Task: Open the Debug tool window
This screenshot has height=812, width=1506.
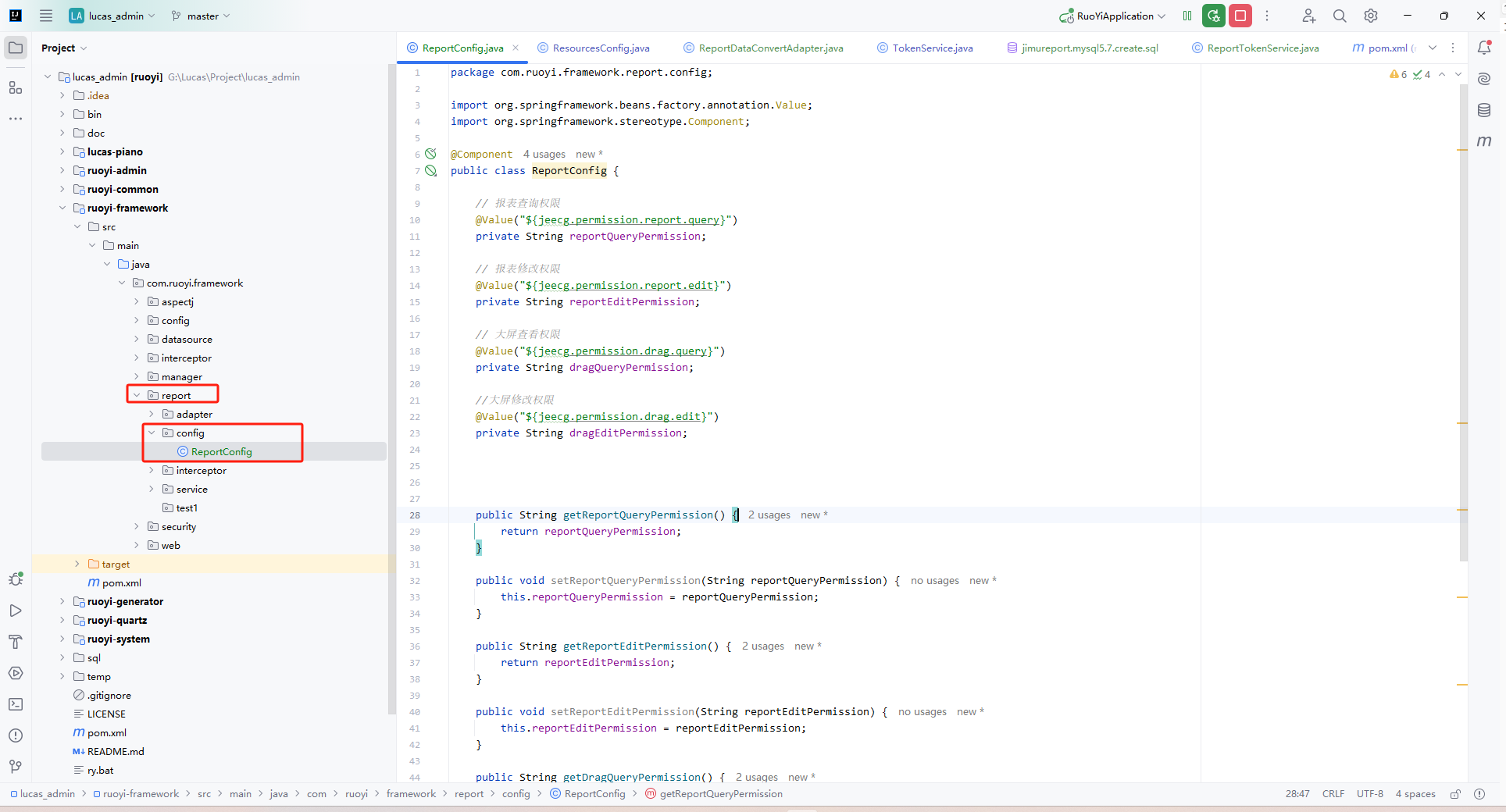Action: coord(16,579)
